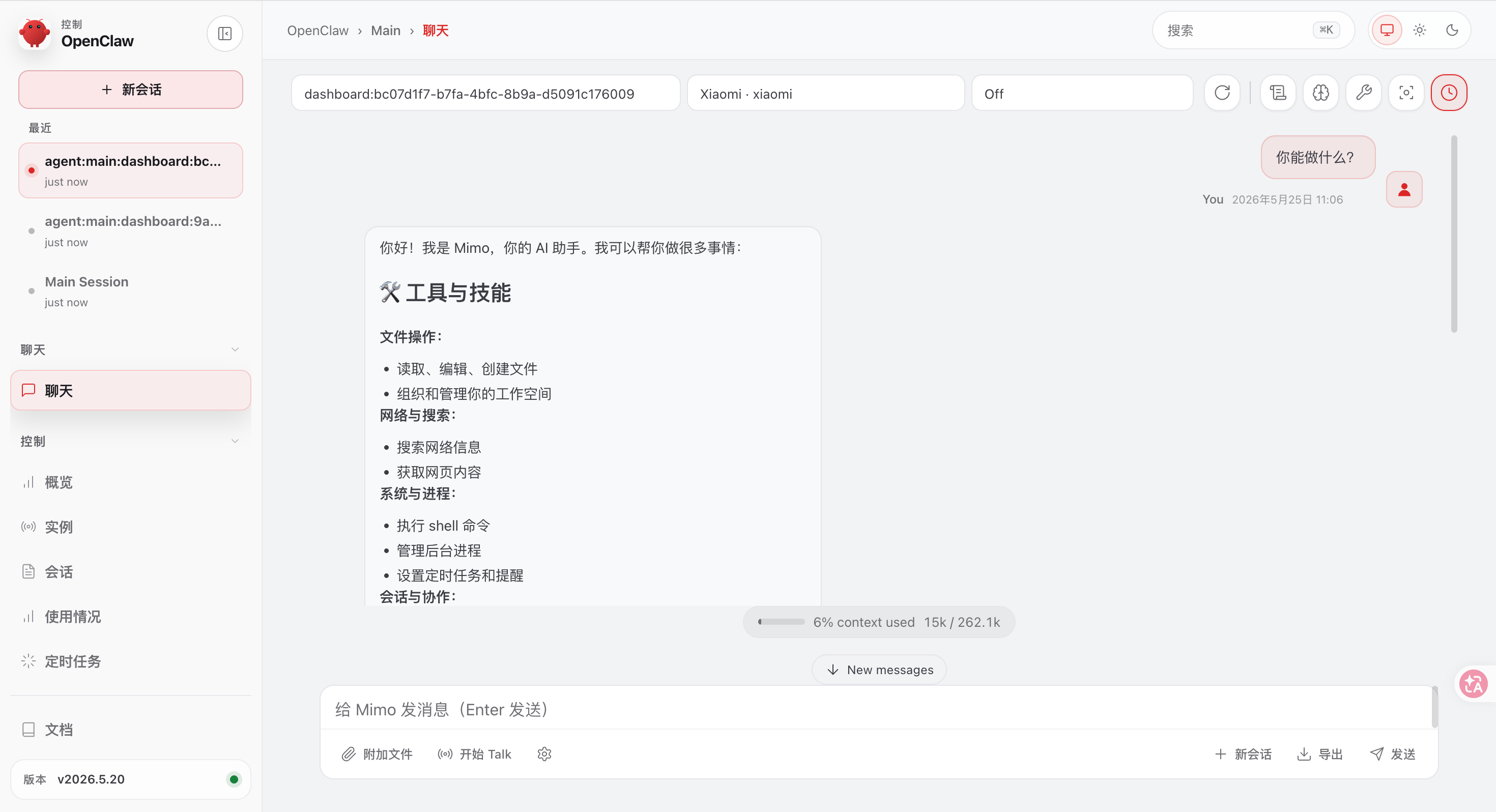Click 新会话 text in composer footer

[1253, 754]
